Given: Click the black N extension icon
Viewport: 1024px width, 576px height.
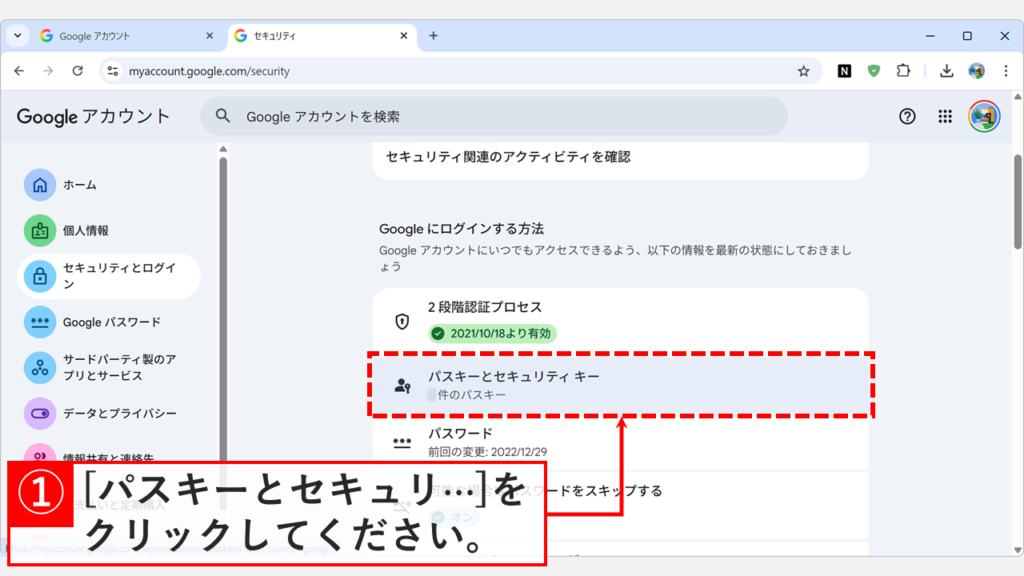Looking at the screenshot, I should (845, 71).
